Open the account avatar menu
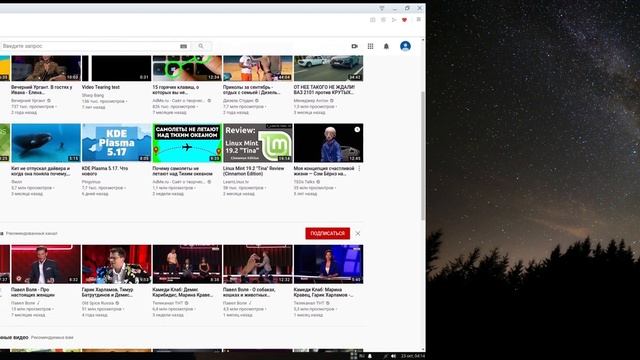Viewport: 640px width, 360px height. tap(405, 46)
